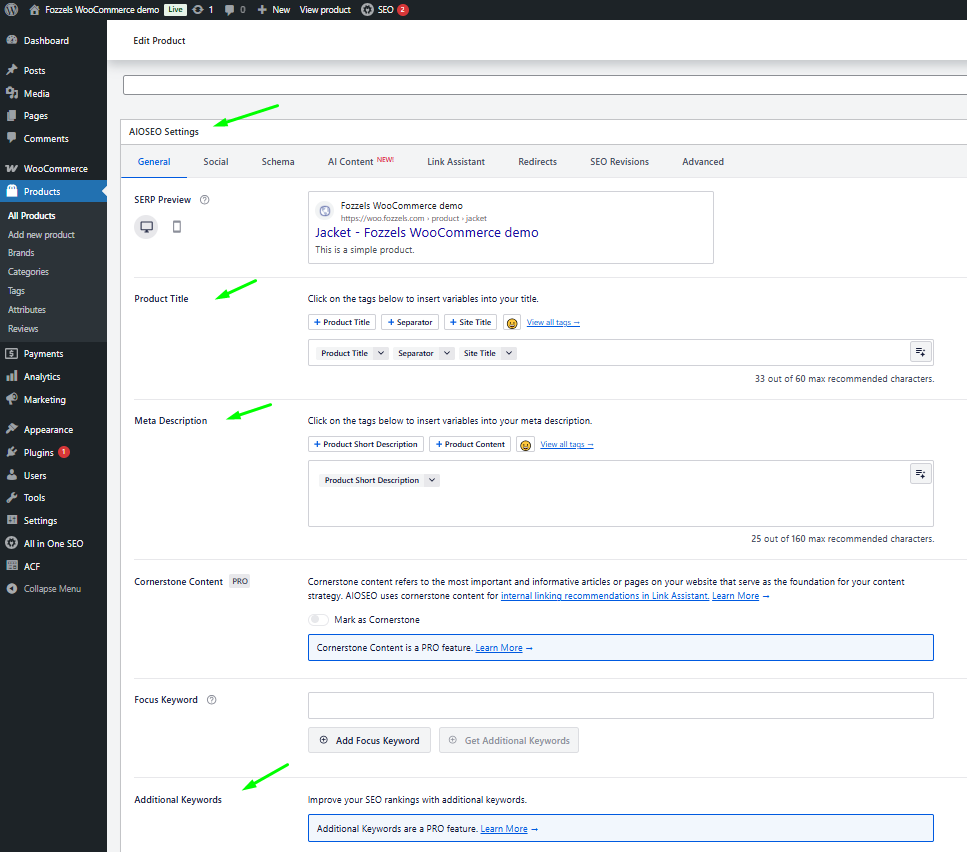Click inside the meta description text area
The height and width of the screenshot is (852, 967).
click(x=621, y=494)
